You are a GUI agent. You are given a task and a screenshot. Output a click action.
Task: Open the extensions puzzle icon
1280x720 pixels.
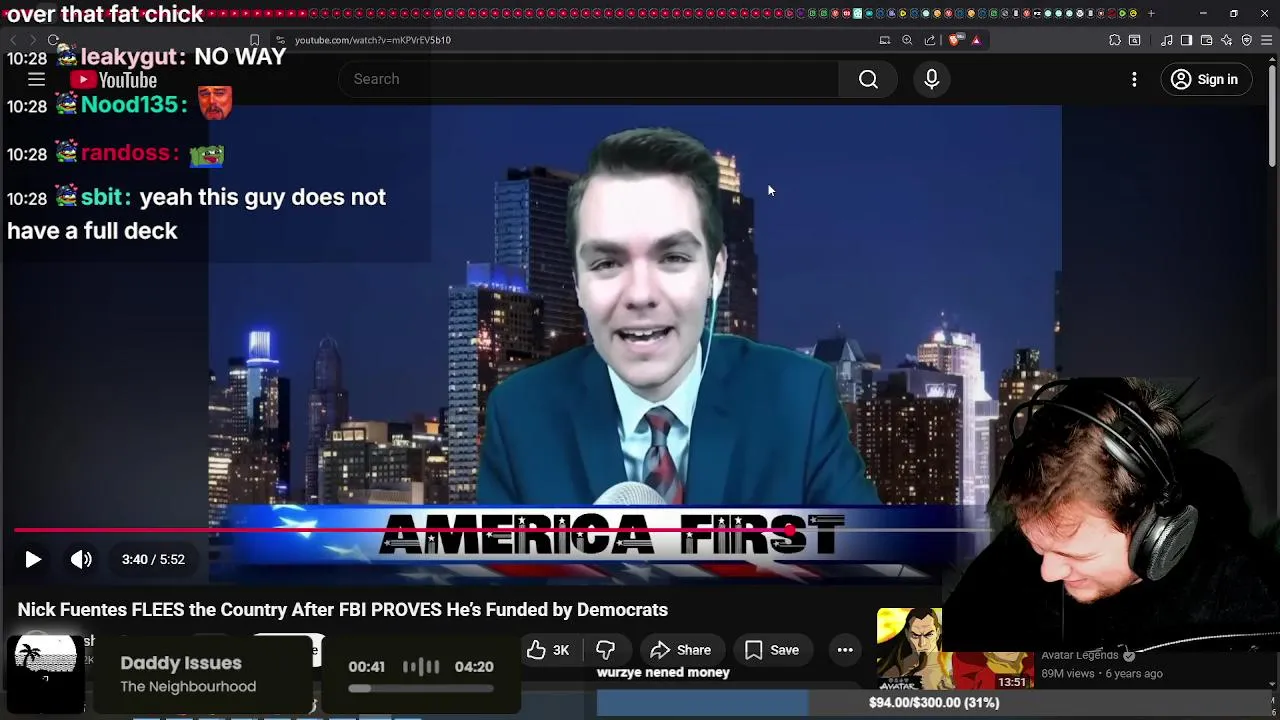1115,40
